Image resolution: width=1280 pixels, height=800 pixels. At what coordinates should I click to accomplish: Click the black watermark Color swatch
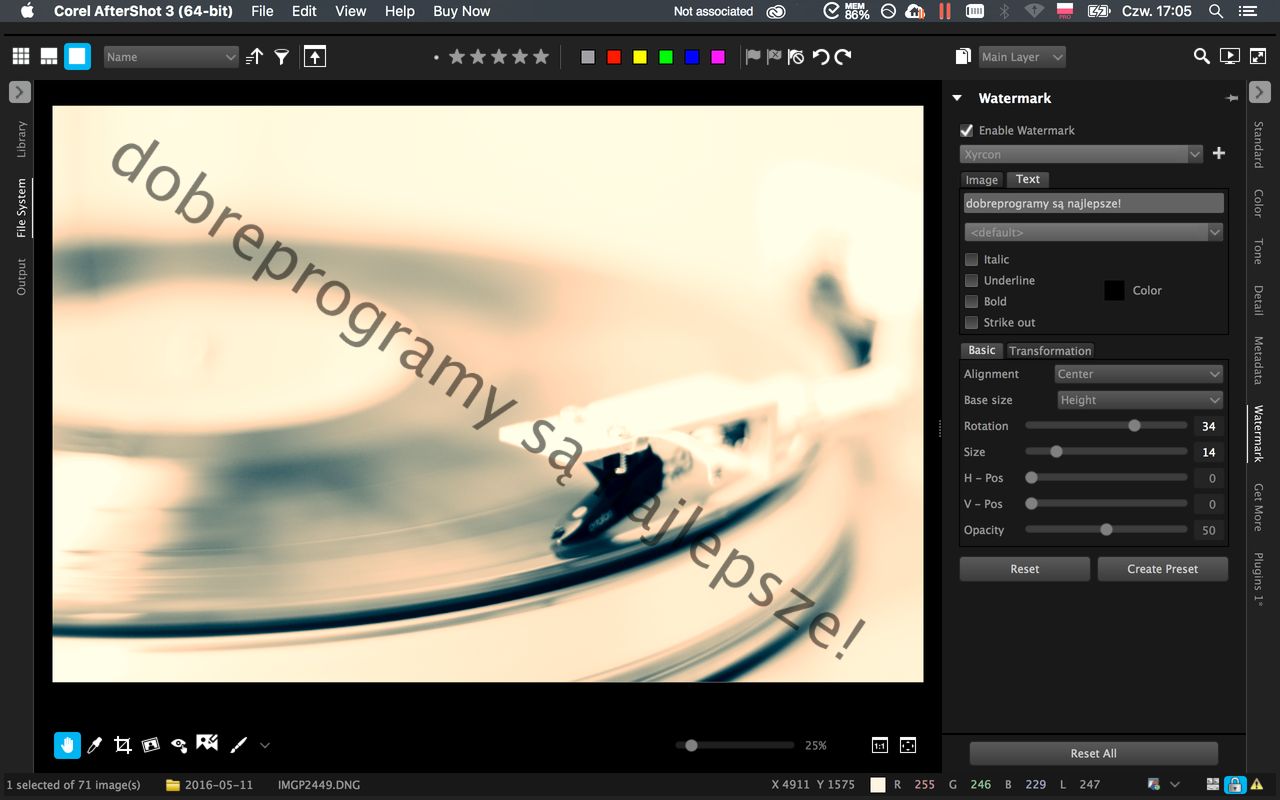pyautogui.click(x=1114, y=291)
